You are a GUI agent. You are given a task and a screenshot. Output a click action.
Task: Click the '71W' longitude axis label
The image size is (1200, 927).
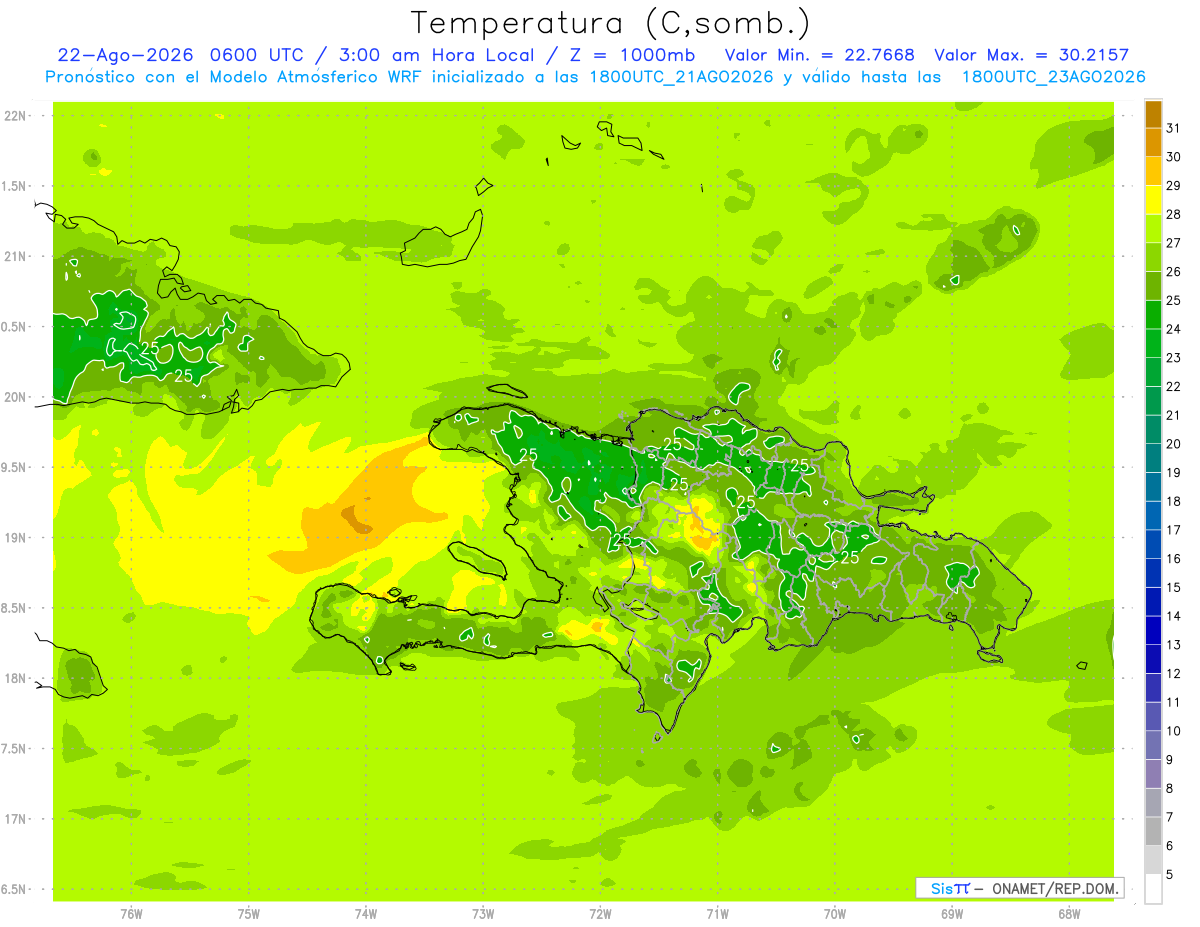(717, 913)
